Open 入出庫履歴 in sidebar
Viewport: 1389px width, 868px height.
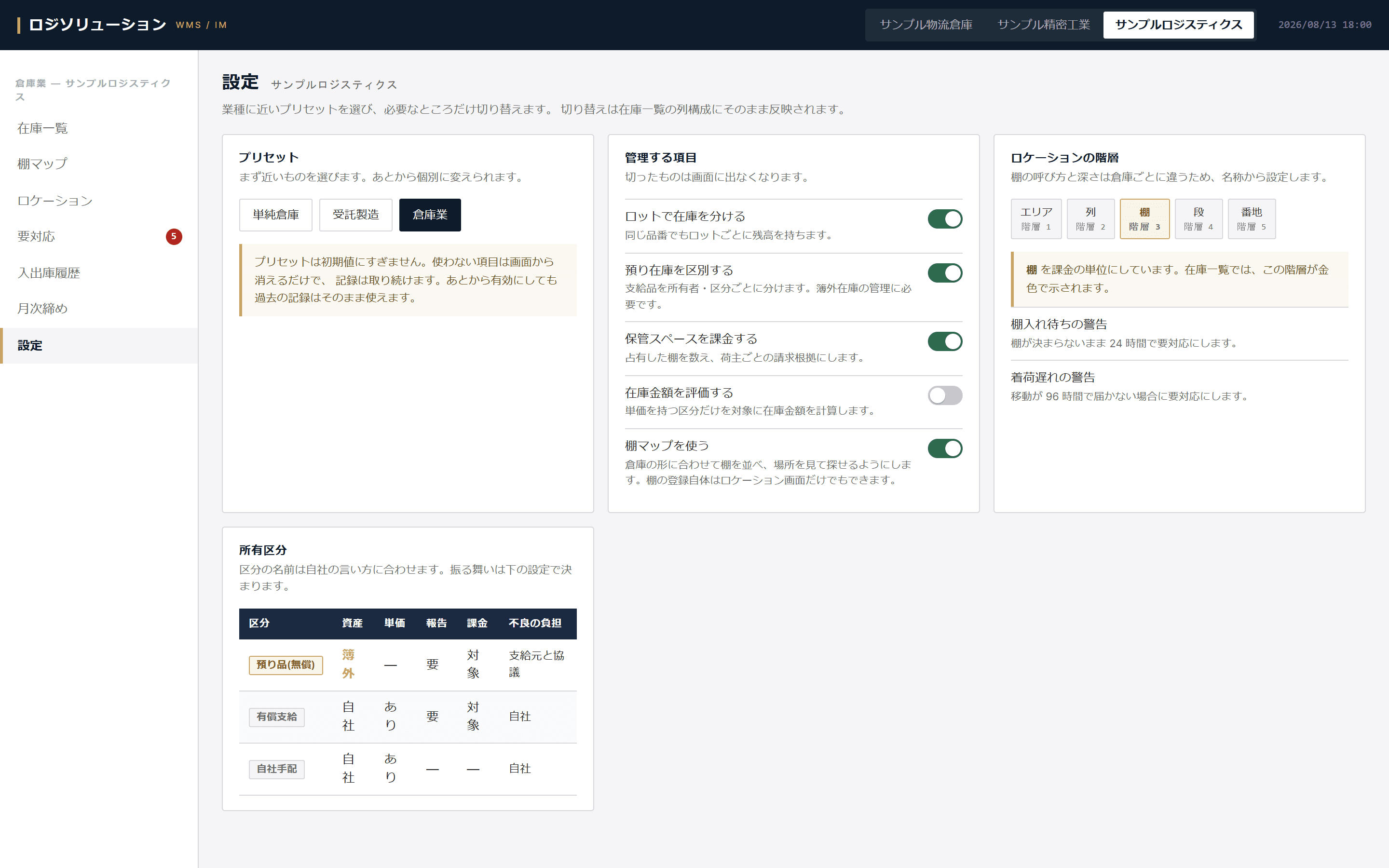pos(99,272)
